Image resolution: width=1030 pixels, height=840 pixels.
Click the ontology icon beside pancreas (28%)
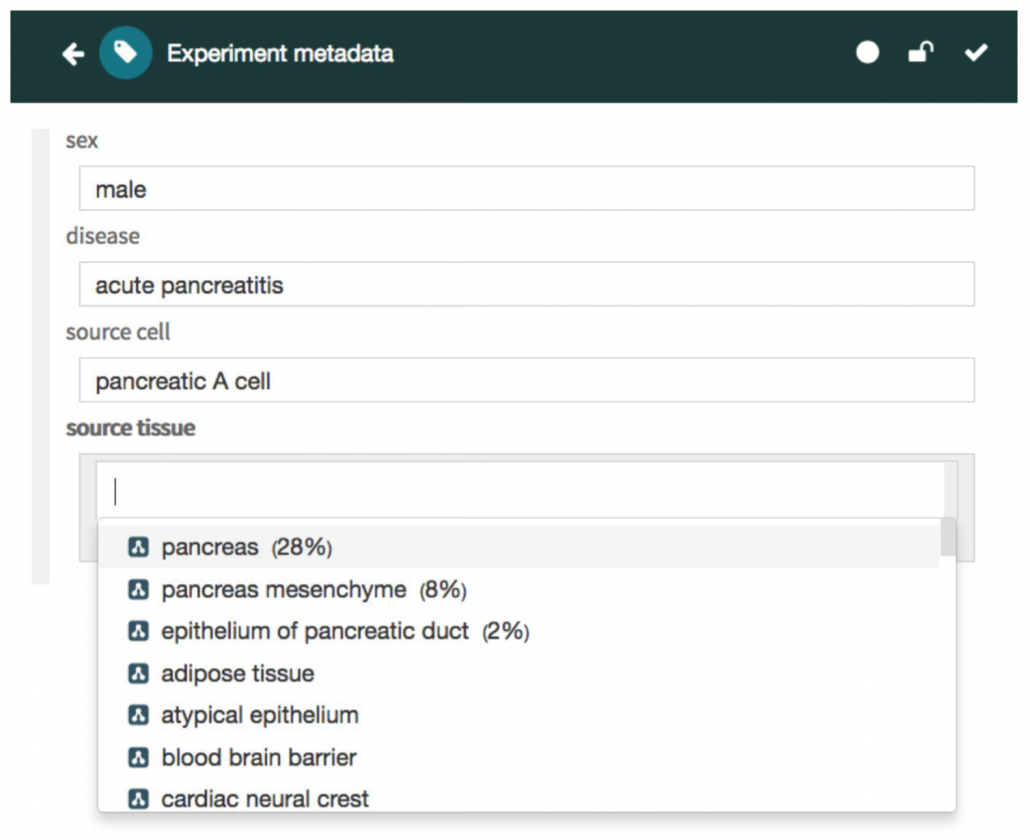tap(138, 547)
